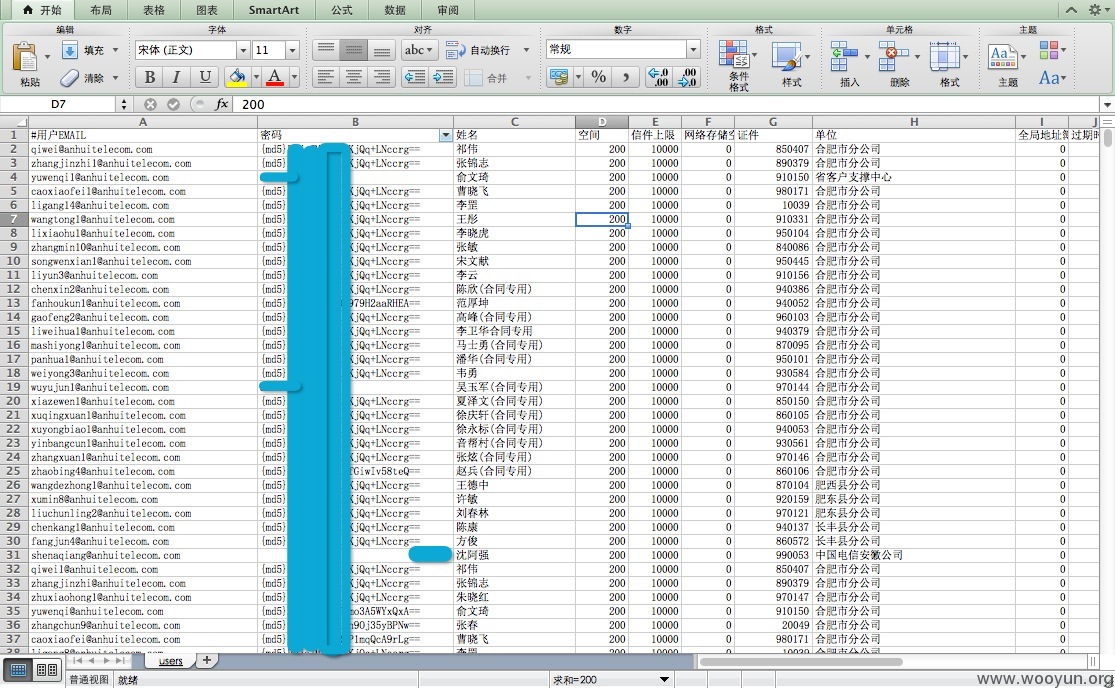Open Conditional Formatting (条件格式)

point(733,55)
